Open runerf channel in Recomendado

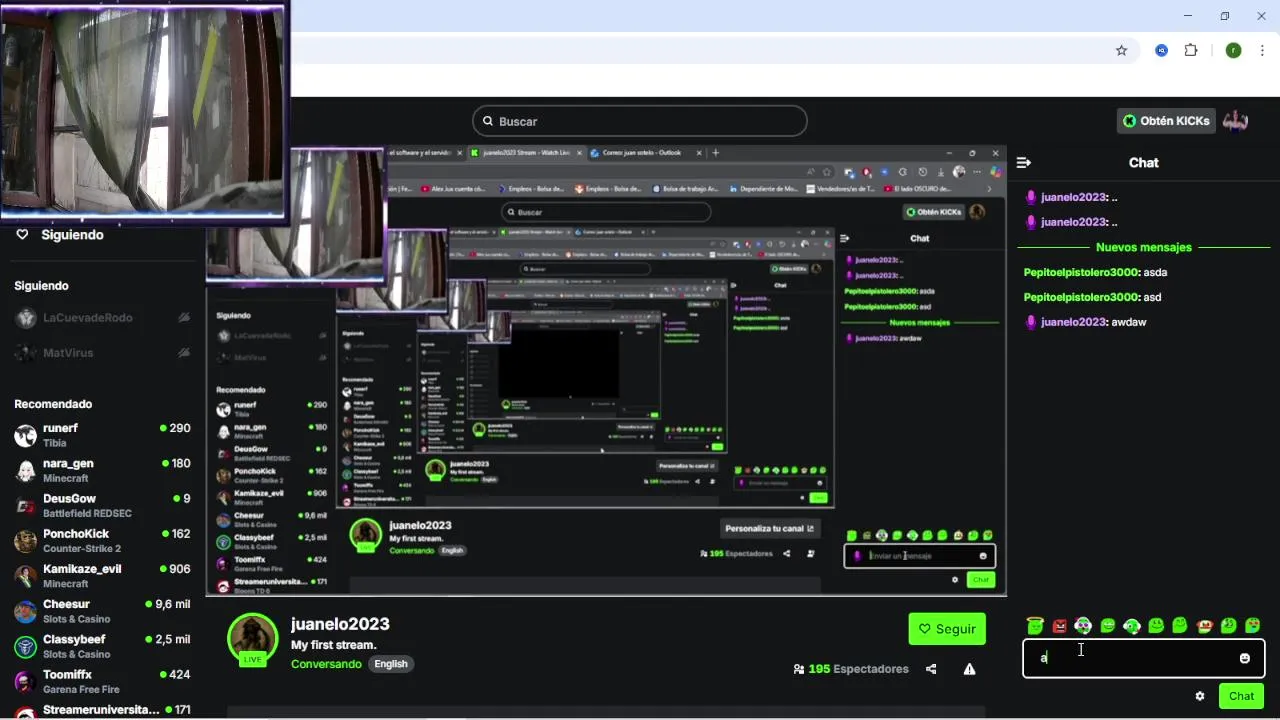point(102,435)
